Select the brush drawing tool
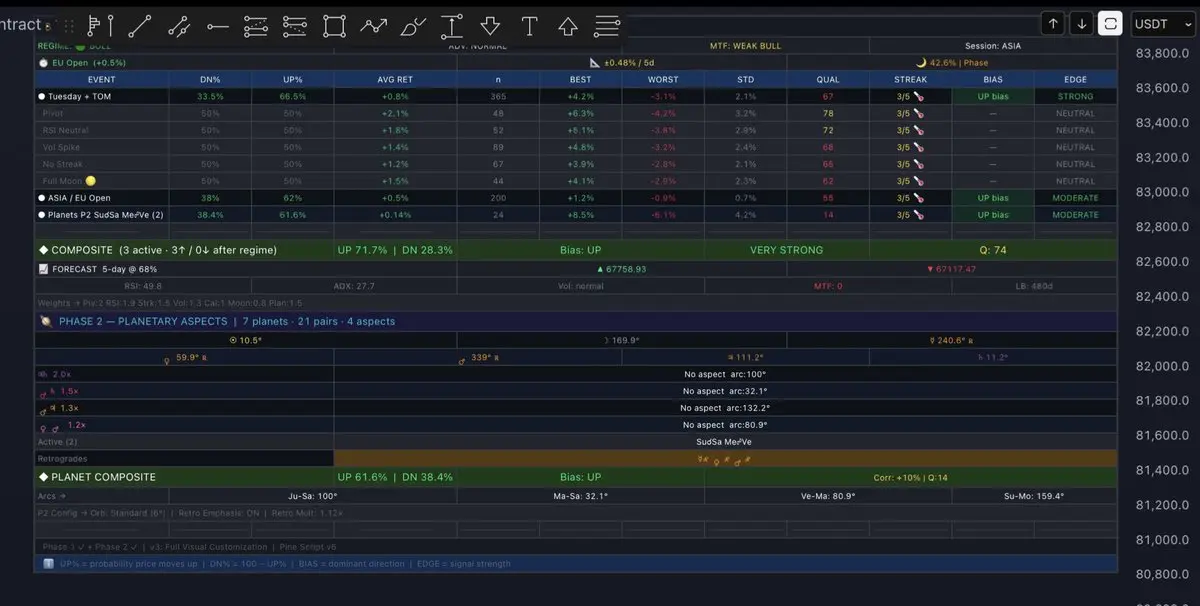Image resolution: width=1200 pixels, height=606 pixels. click(x=413, y=26)
